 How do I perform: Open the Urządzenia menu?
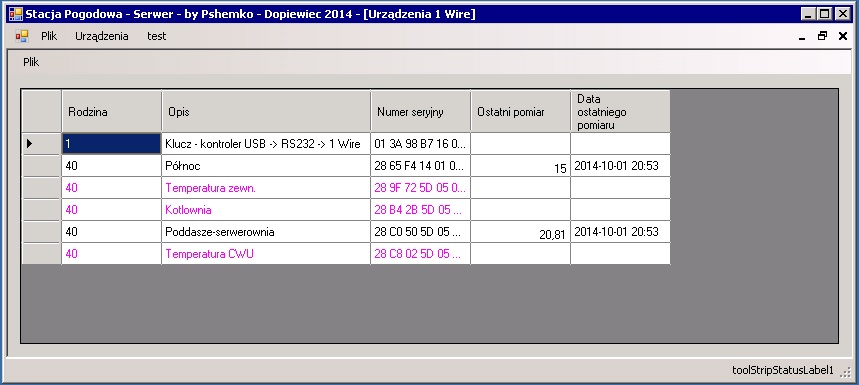coord(102,37)
